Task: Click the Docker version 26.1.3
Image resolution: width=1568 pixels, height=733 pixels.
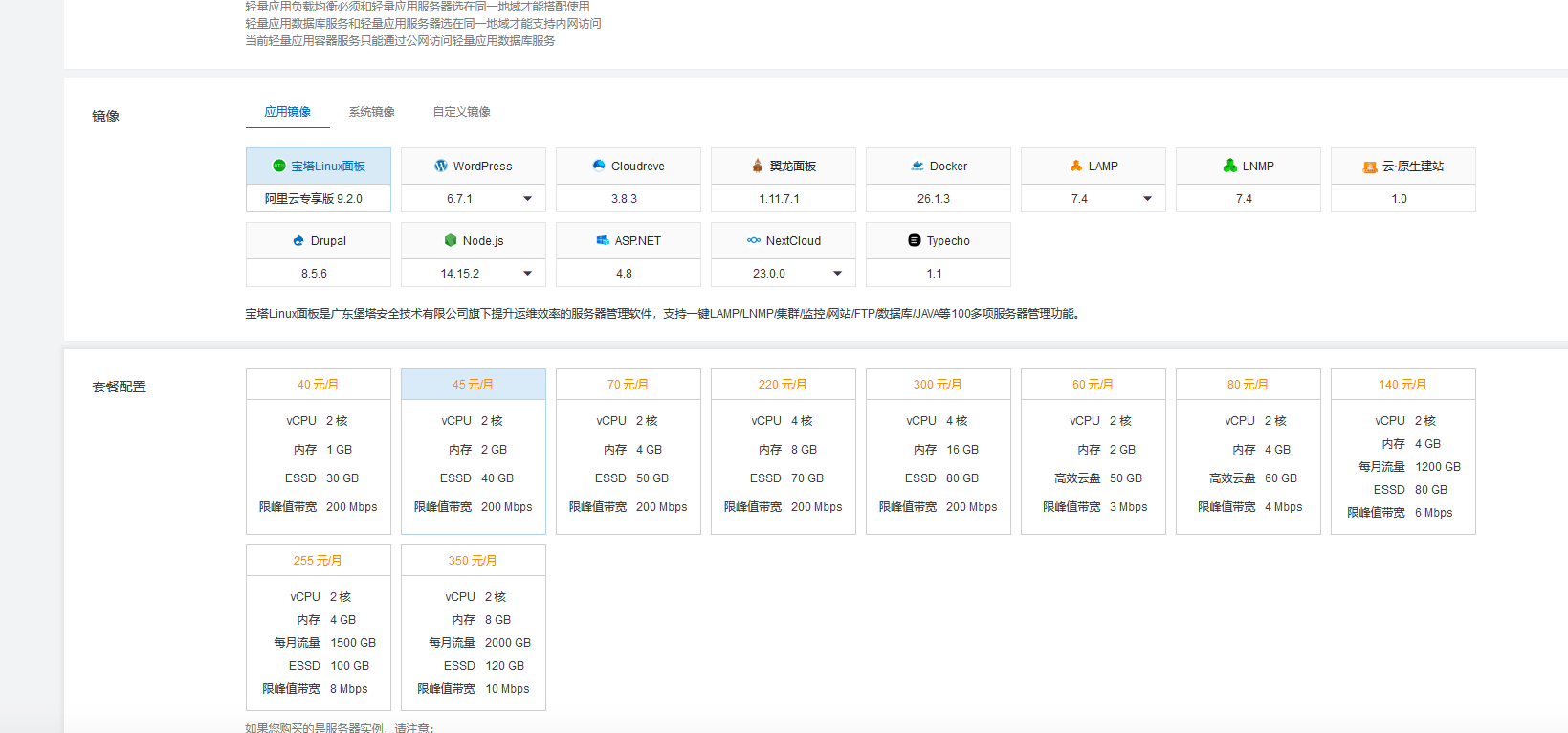Action: (x=939, y=198)
